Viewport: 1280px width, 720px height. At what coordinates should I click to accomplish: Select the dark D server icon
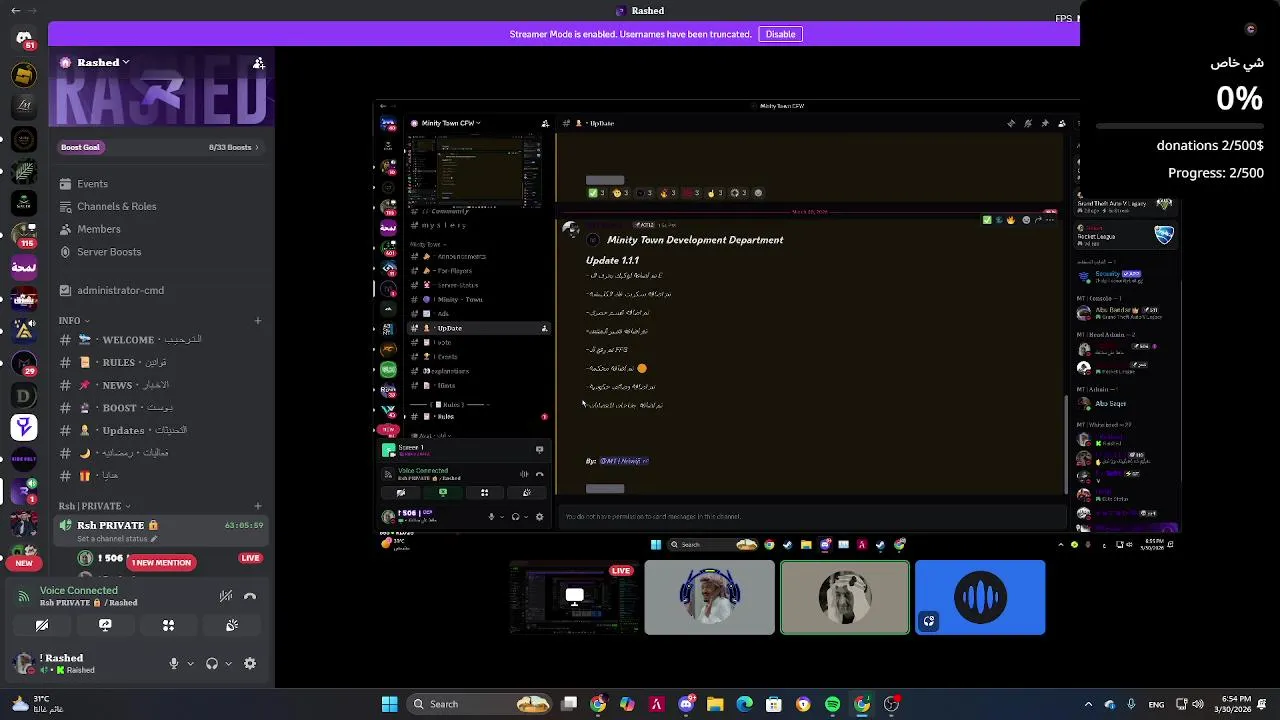(x=24, y=396)
